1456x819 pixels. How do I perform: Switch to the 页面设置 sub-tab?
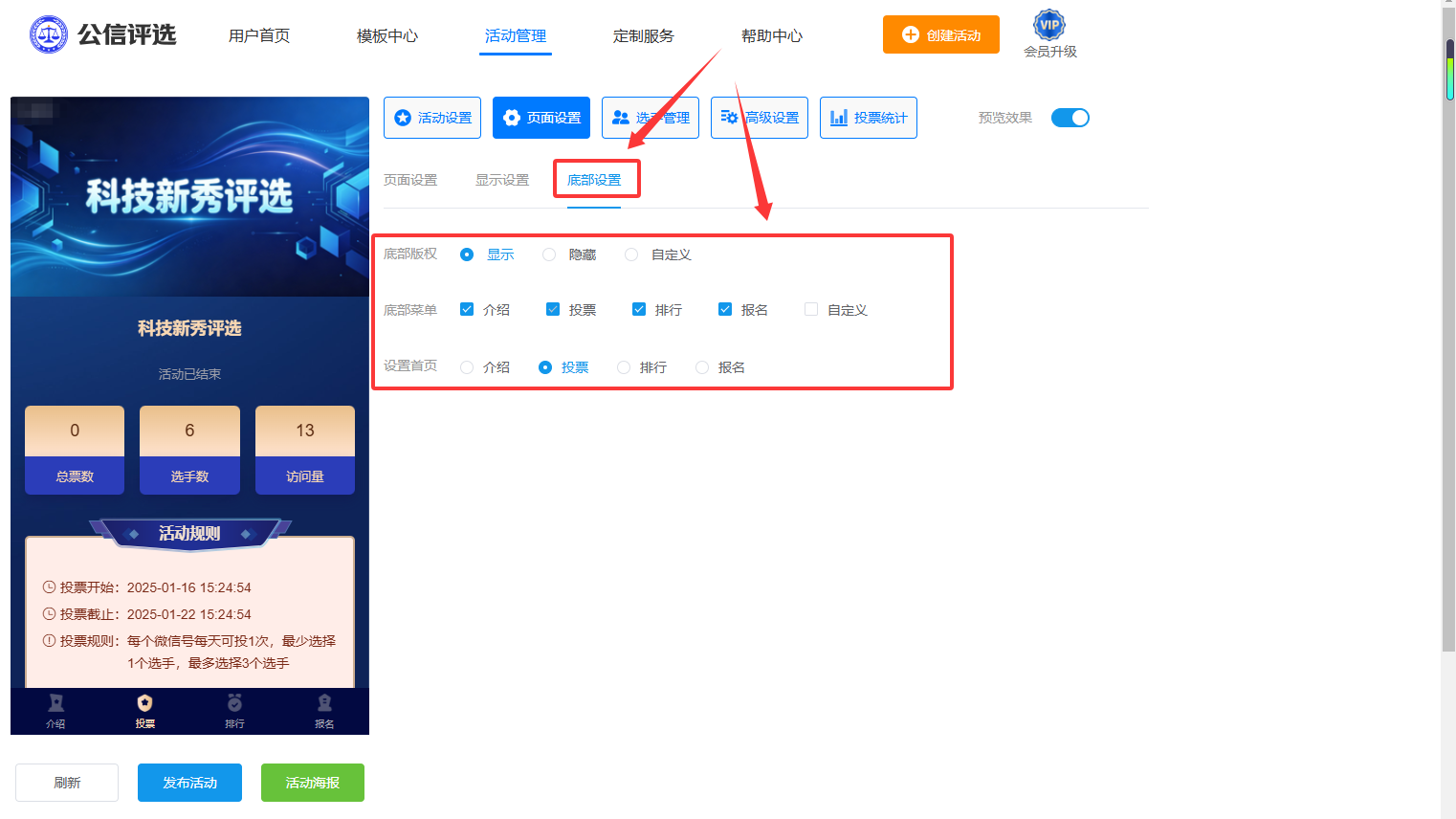(x=410, y=180)
